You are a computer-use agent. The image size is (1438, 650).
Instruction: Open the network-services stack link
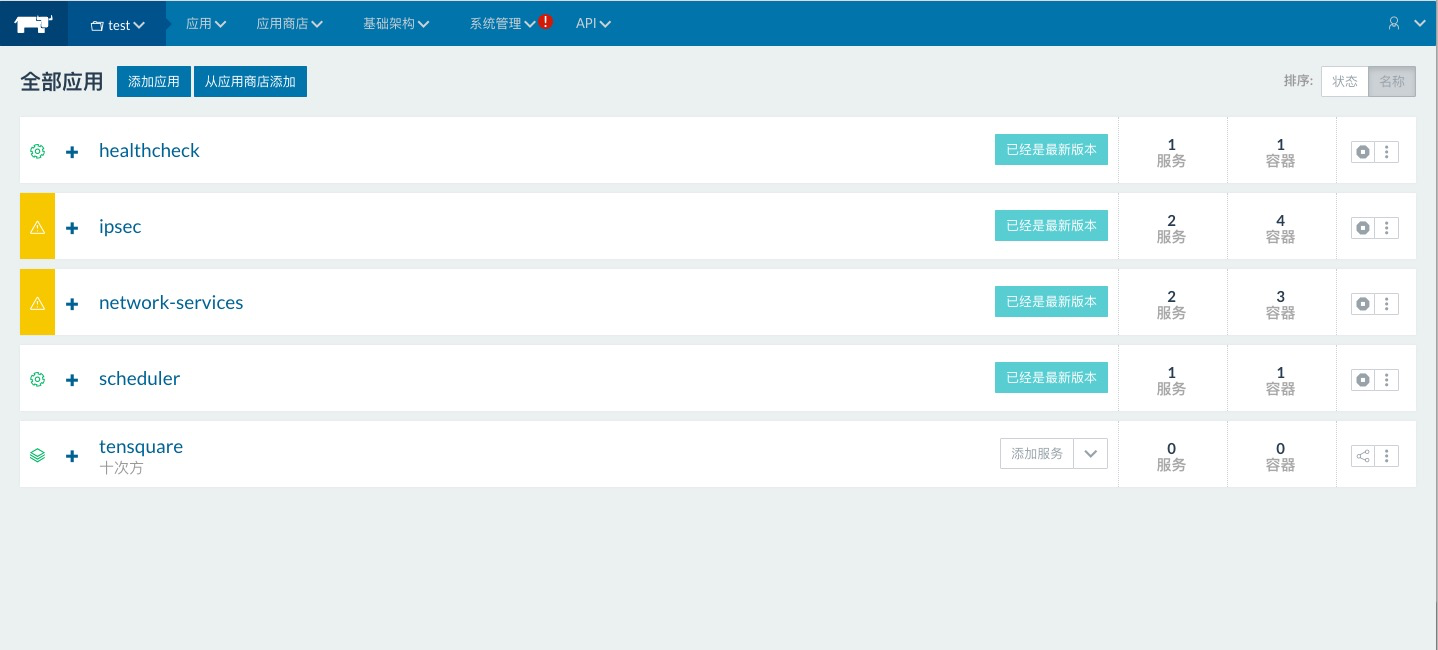tap(171, 303)
